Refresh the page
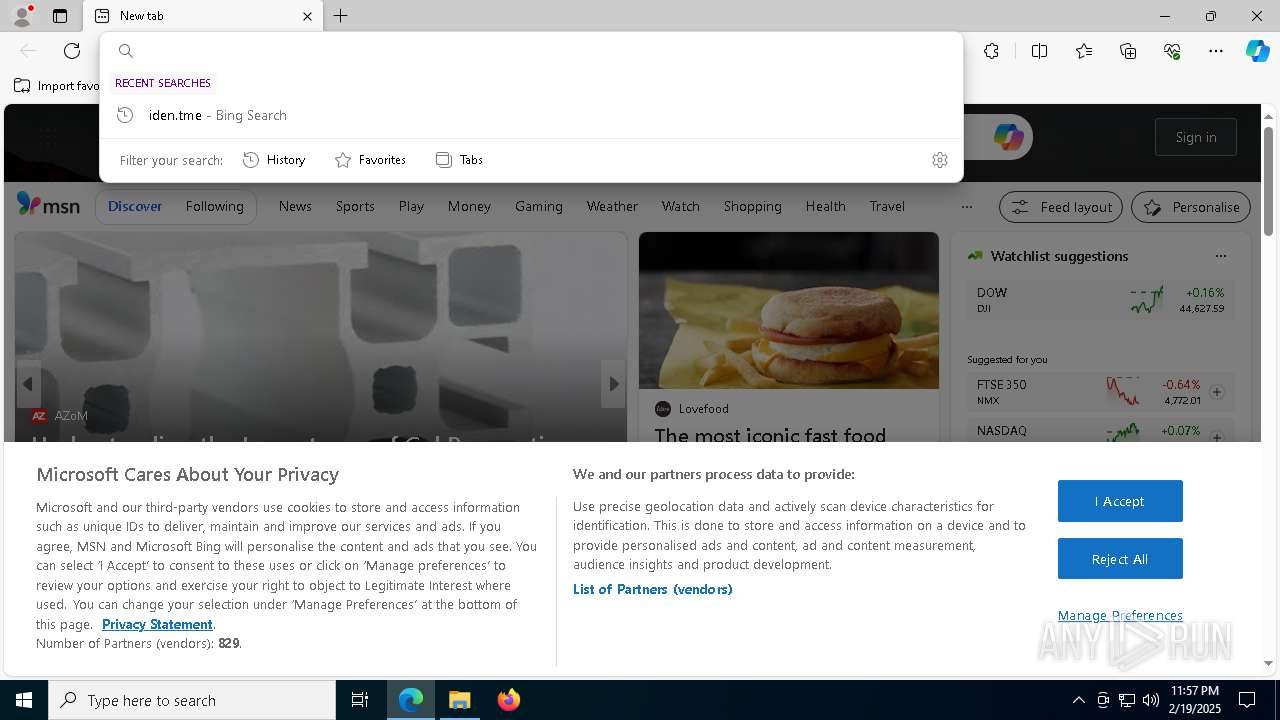 [72, 51]
